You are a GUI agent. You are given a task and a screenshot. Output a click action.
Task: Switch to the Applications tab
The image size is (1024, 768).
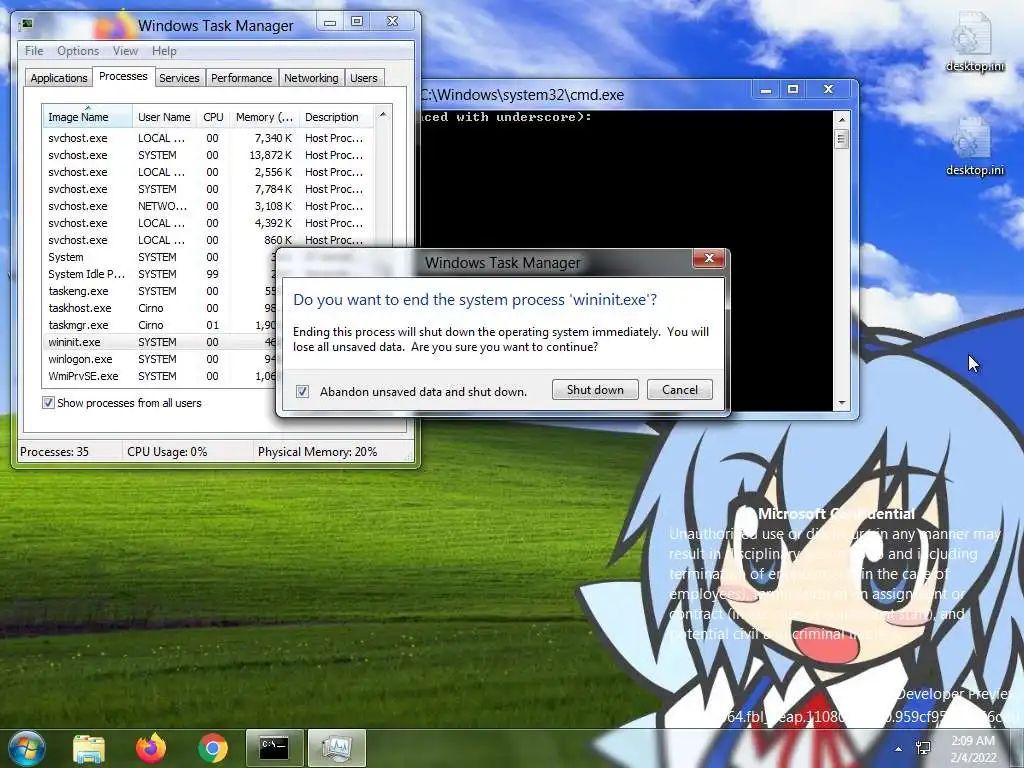pos(59,78)
